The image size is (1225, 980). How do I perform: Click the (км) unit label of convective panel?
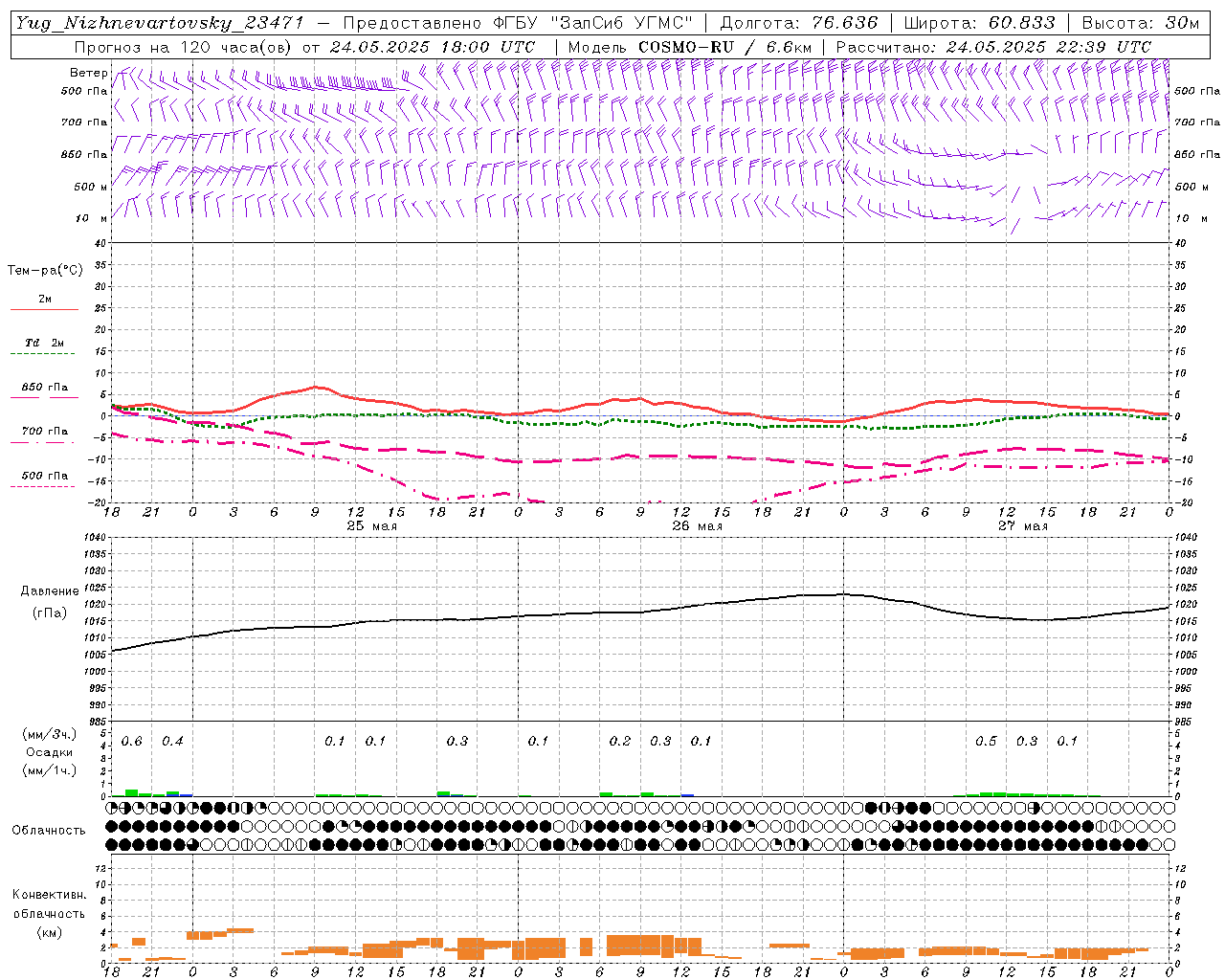tap(49, 932)
